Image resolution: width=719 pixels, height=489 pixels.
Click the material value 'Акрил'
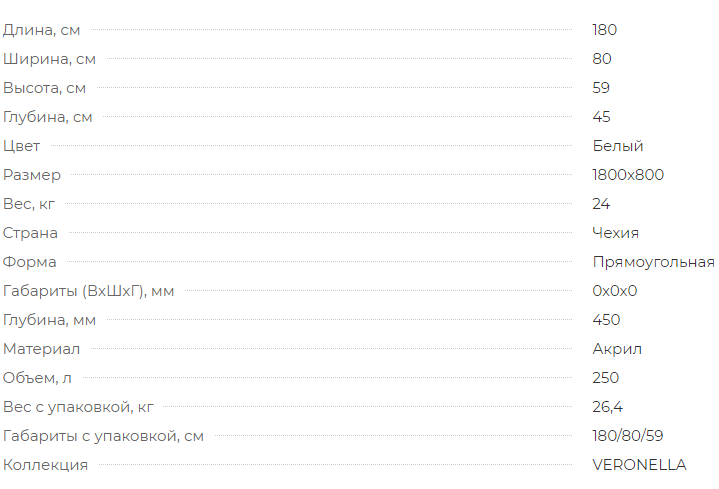point(617,349)
